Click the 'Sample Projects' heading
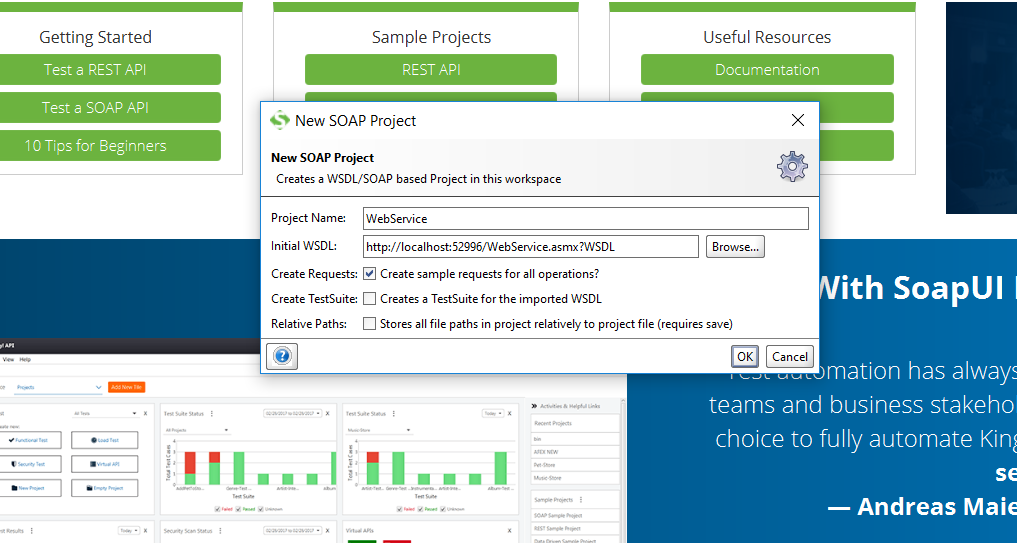Image resolution: width=1017 pixels, height=543 pixels. 431,37
